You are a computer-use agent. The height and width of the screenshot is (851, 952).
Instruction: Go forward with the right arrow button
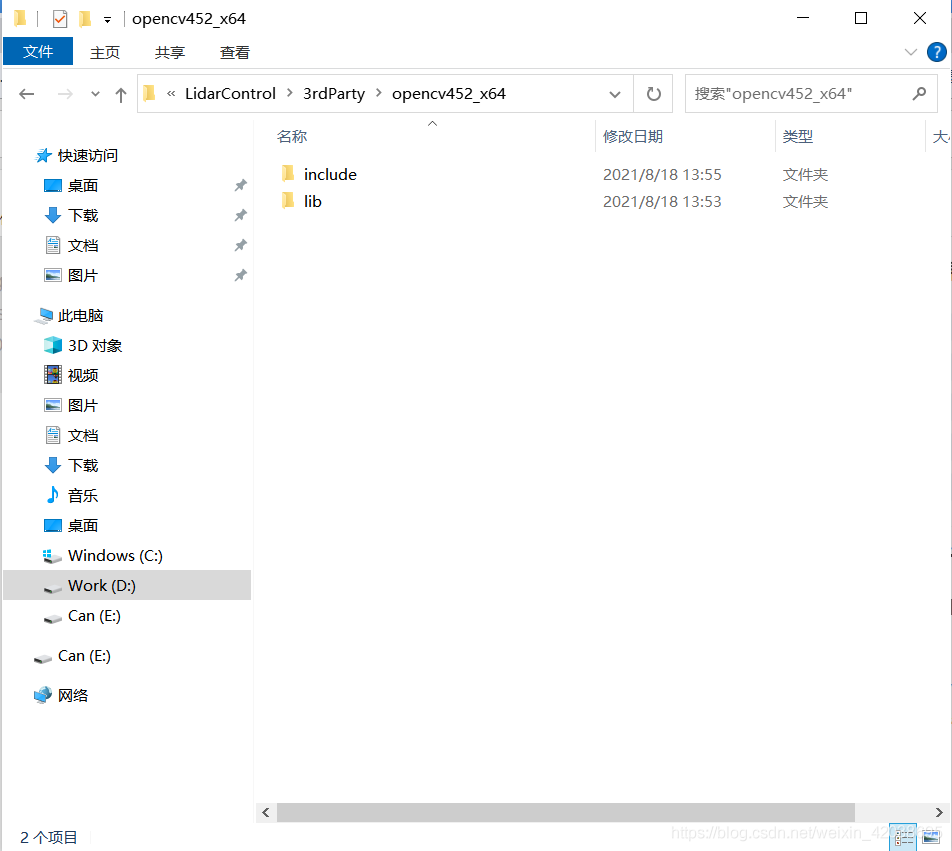click(x=64, y=94)
